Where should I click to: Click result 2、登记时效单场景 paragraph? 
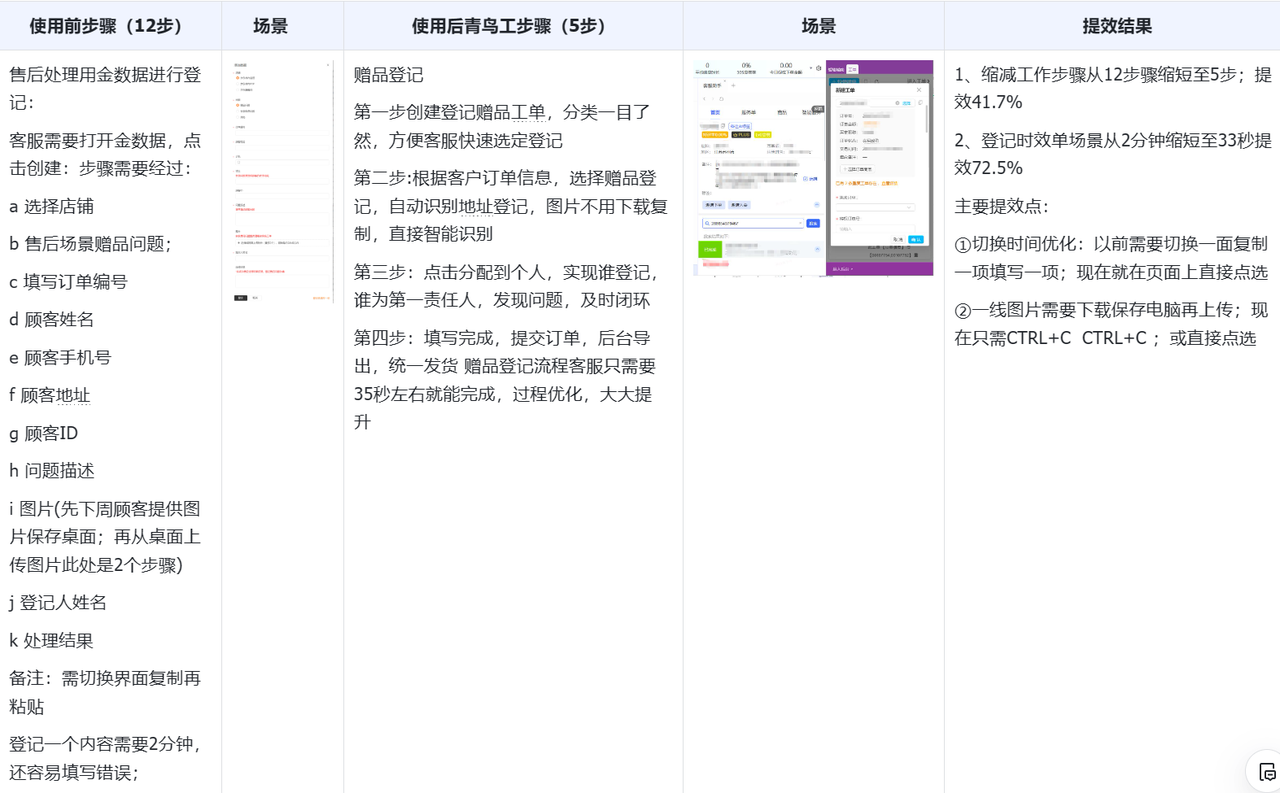[1113, 154]
